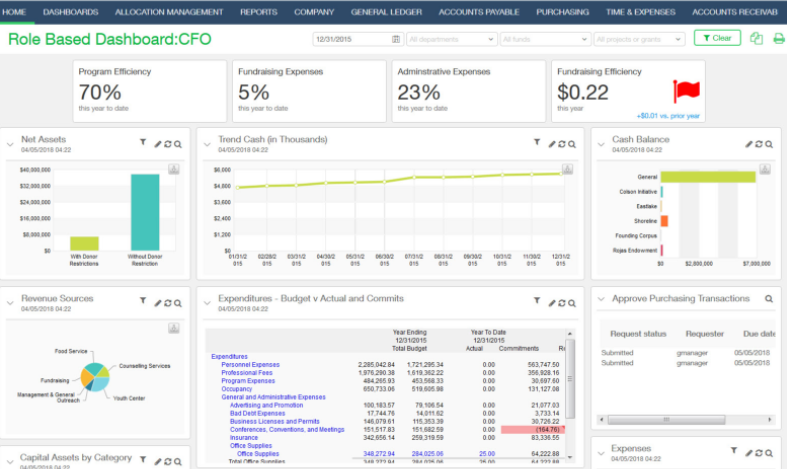The height and width of the screenshot is (469, 787).
Task: Filter the Capital Assets by Category widget
Action: (x=143, y=459)
